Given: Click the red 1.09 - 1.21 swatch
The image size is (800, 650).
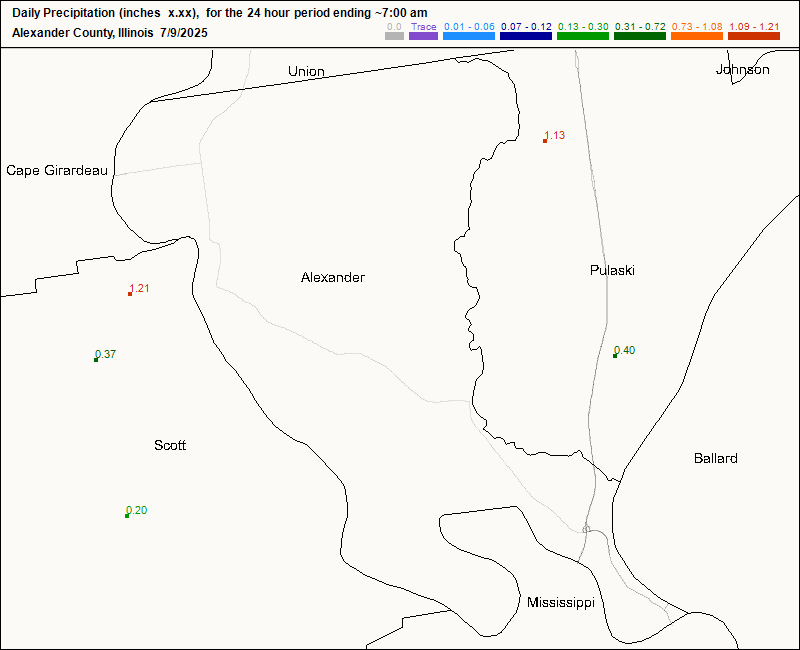Looking at the screenshot, I should tap(754, 36).
